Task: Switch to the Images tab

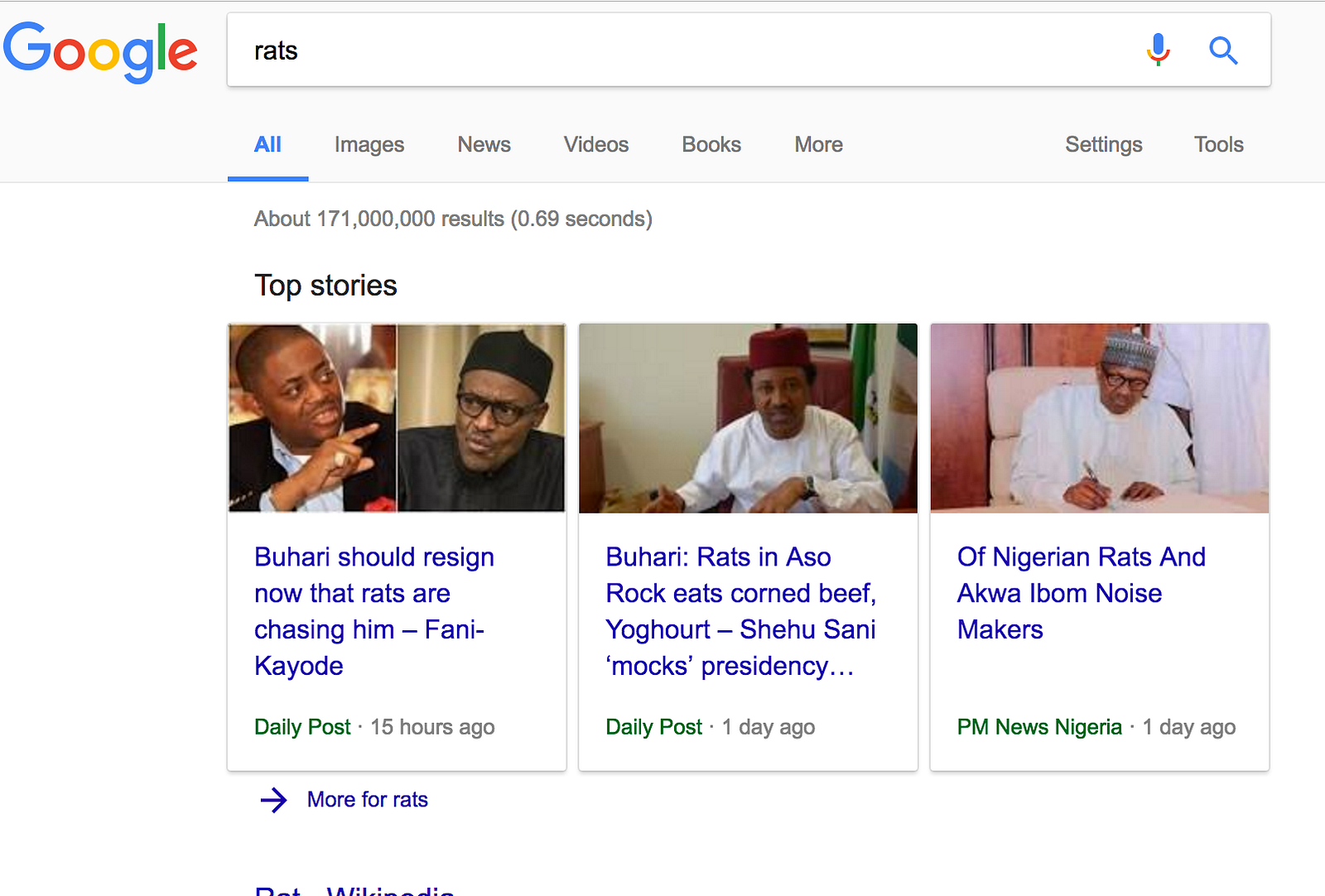Action: 369,145
